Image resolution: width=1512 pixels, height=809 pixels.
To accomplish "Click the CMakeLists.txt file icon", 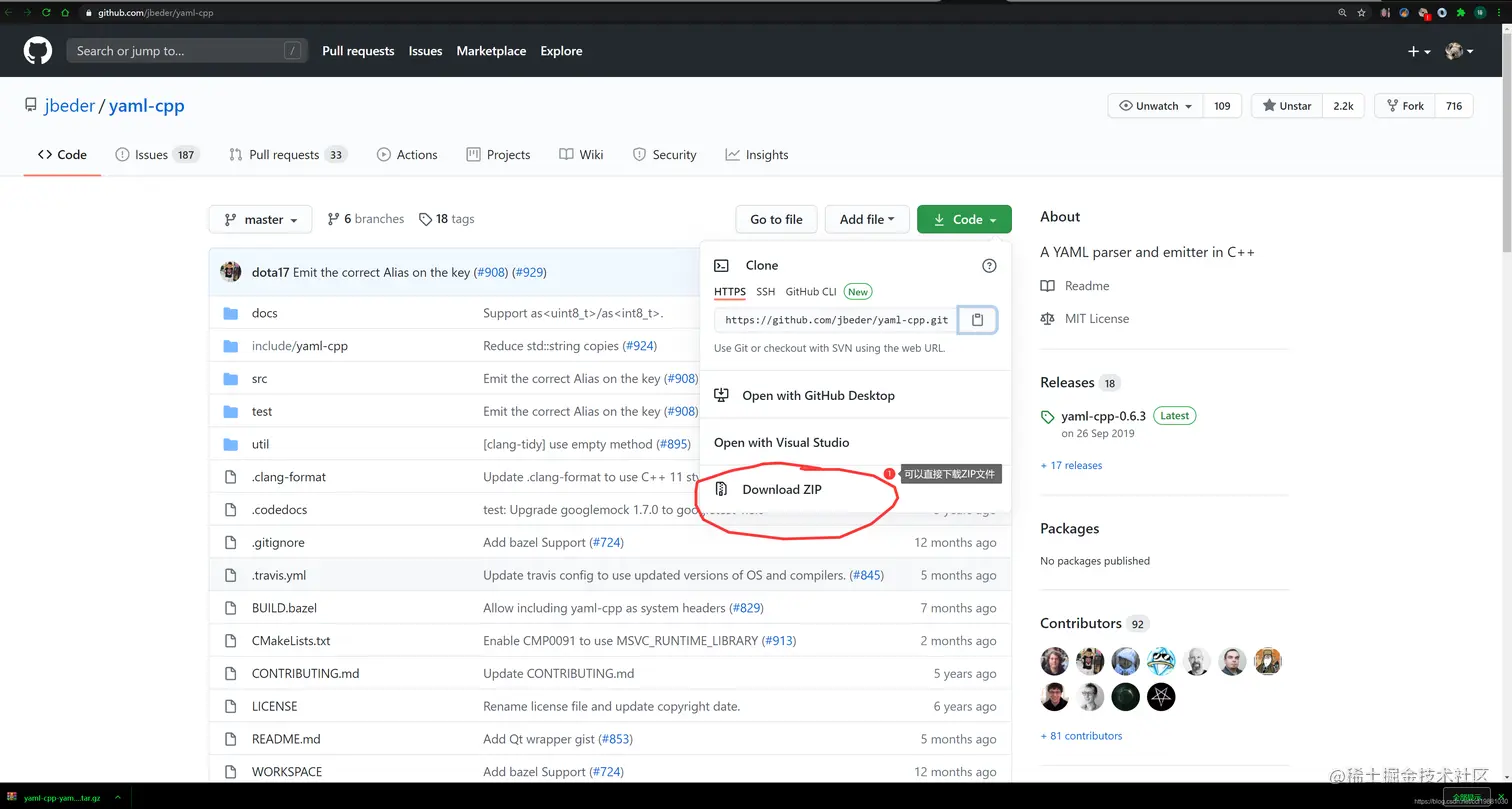I will point(231,640).
